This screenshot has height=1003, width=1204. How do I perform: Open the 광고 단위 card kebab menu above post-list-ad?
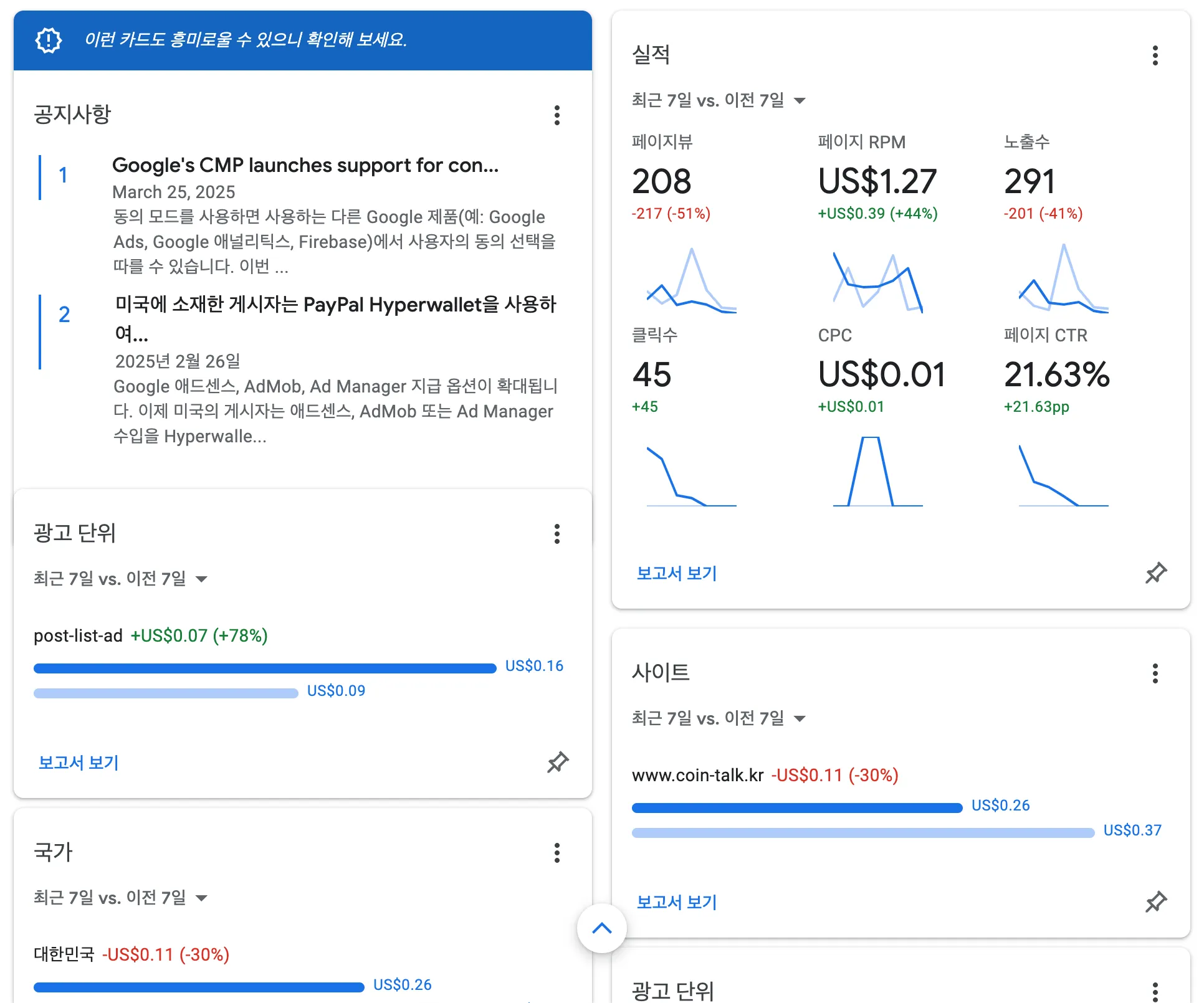[557, 534]
